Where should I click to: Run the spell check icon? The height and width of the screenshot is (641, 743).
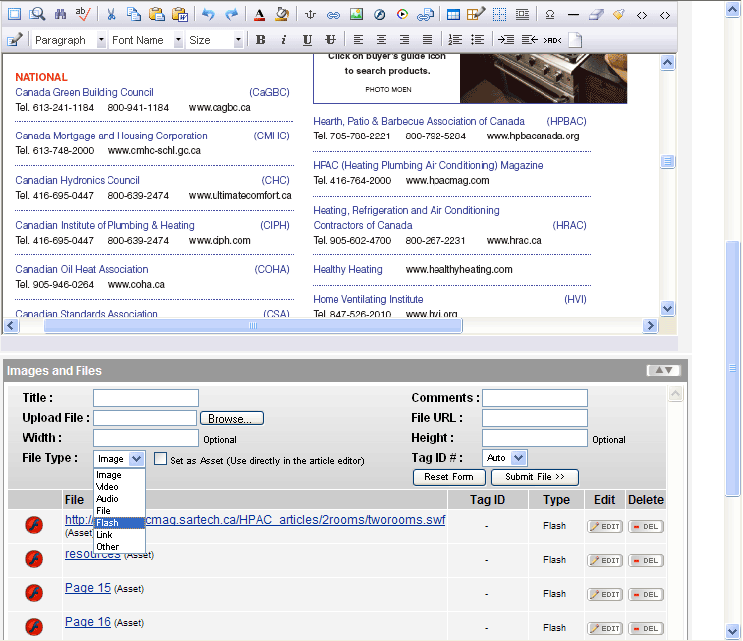coord(83,14)
